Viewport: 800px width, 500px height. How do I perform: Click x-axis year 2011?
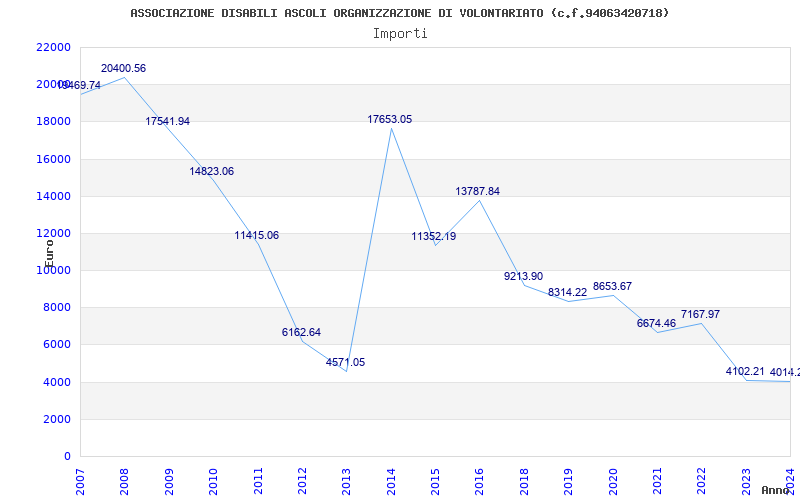[258, 481]
